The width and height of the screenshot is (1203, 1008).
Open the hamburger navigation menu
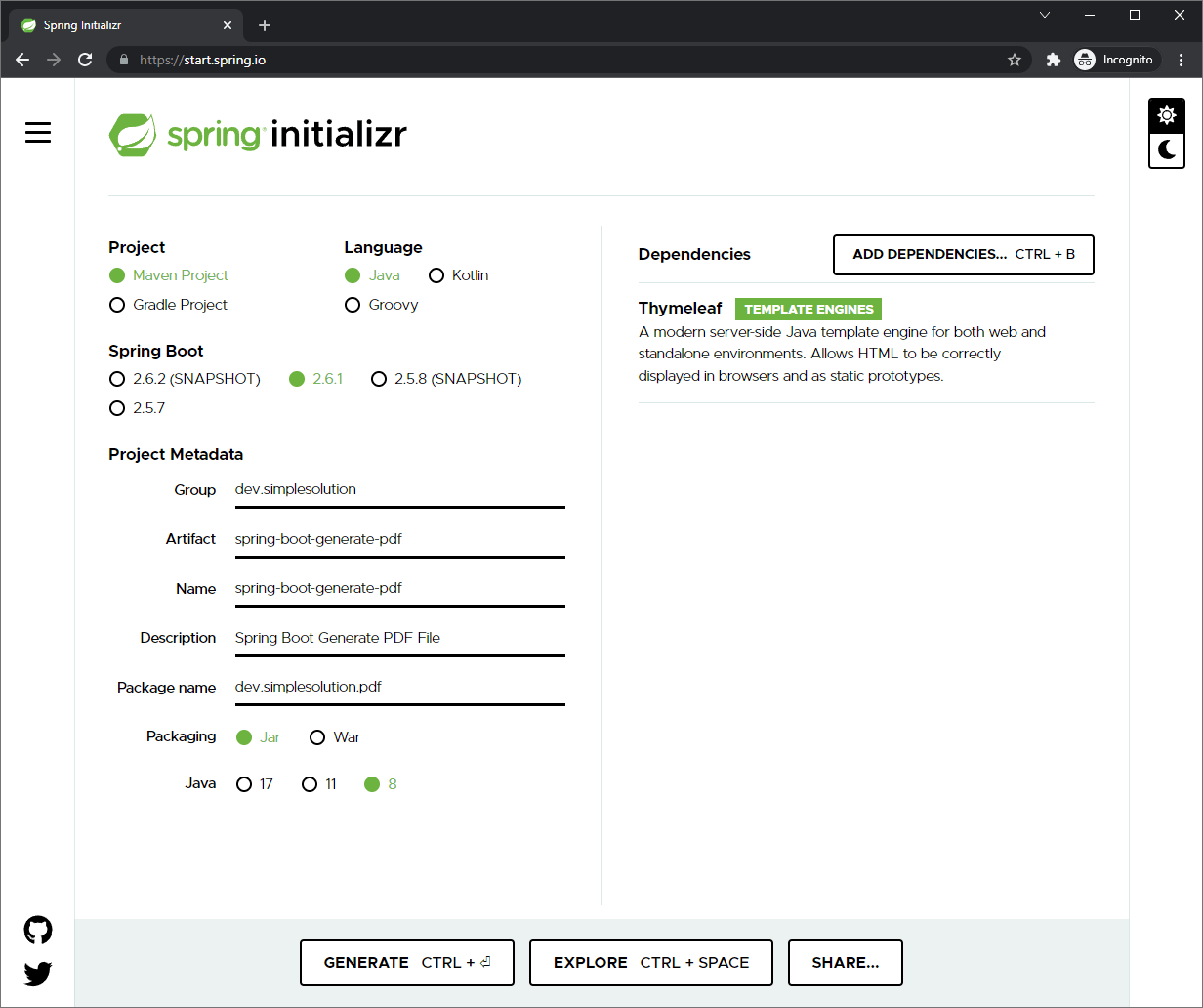[37, 132]
